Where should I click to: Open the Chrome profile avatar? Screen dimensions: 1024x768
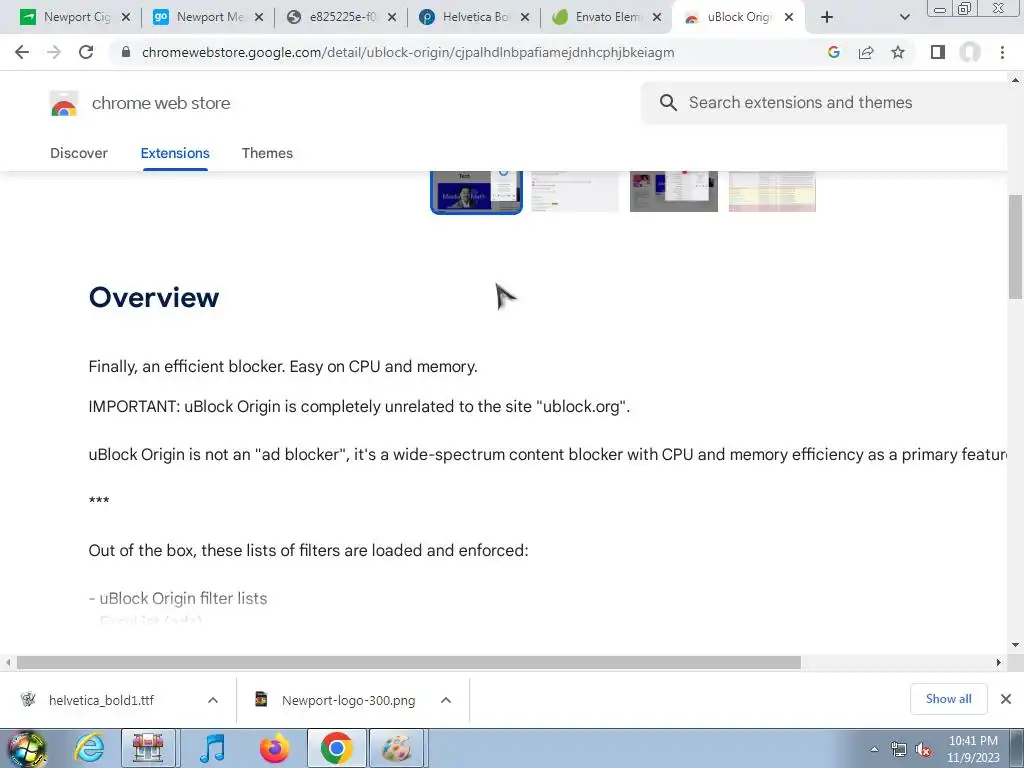pyautogui.click(x=970, y=52)
